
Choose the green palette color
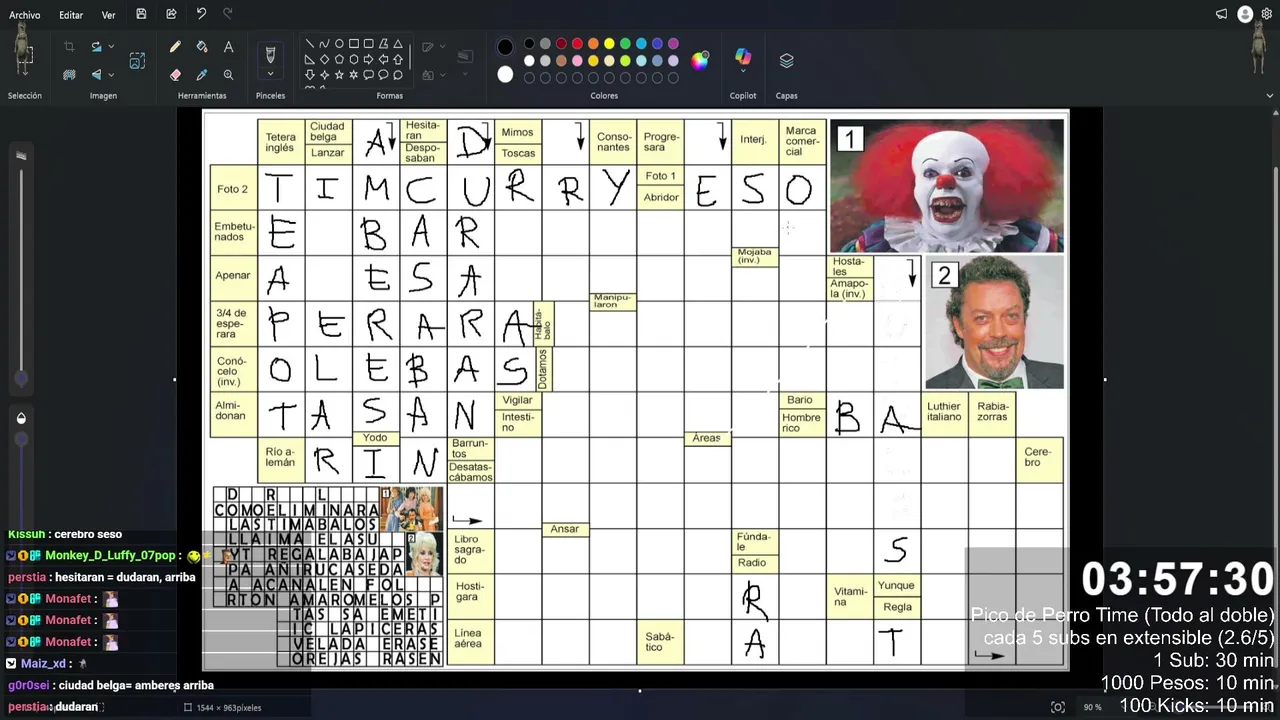(625, 44)
